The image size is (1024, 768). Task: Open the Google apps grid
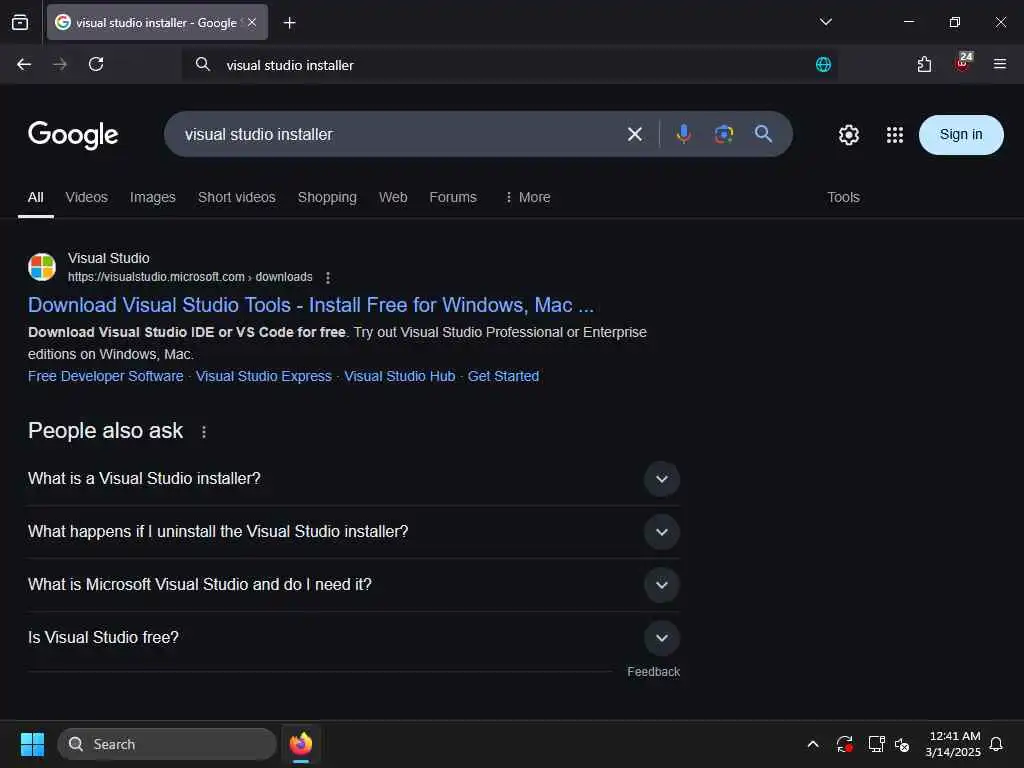pyautogui.click(x=895, y=135)
